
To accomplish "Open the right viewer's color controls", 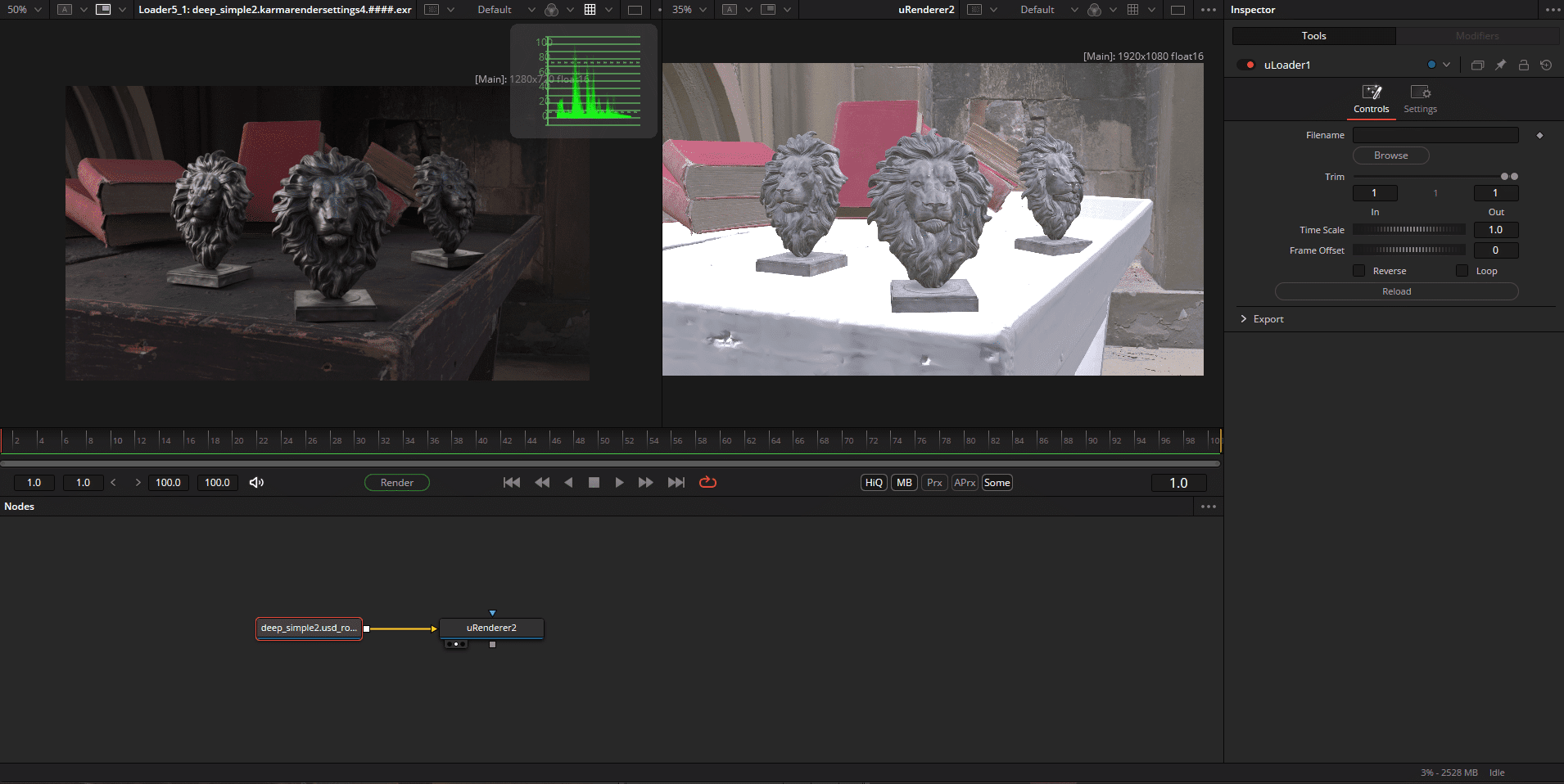I will [x=1095, y=10].
